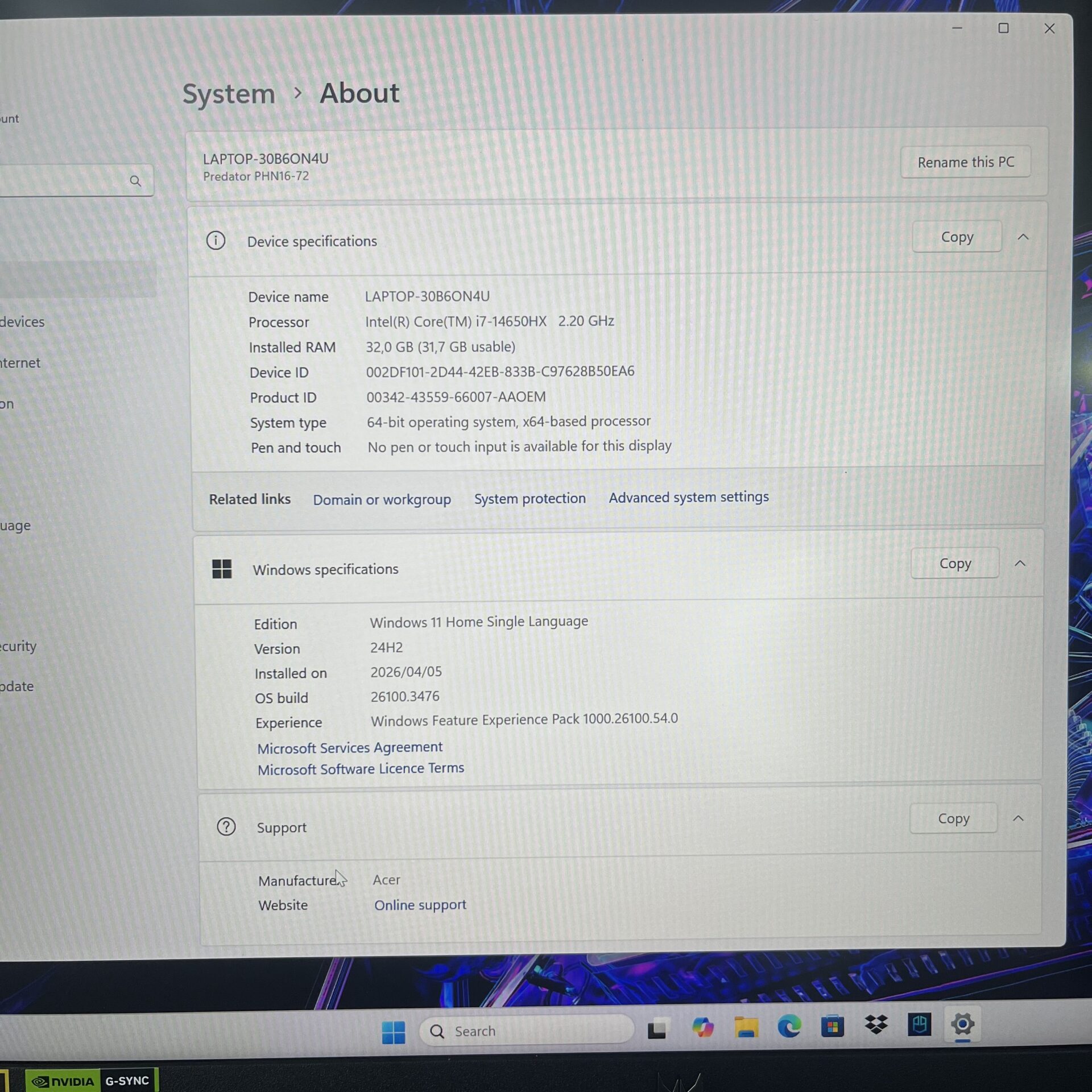Go back to System in breadcrumb
The height and width of the screenshot is (1092, 1092).
point(229,94)
